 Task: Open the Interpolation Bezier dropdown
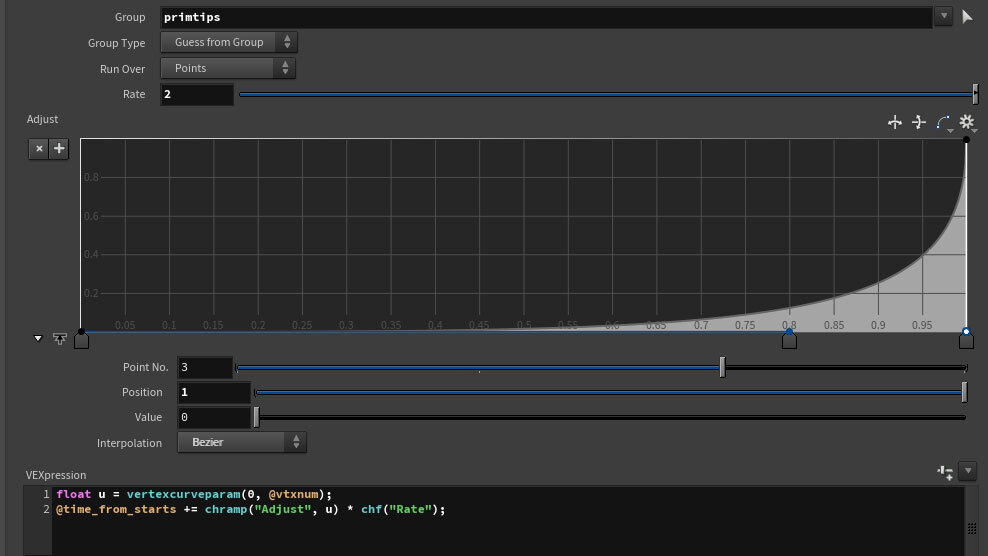[x=242, y=443]
